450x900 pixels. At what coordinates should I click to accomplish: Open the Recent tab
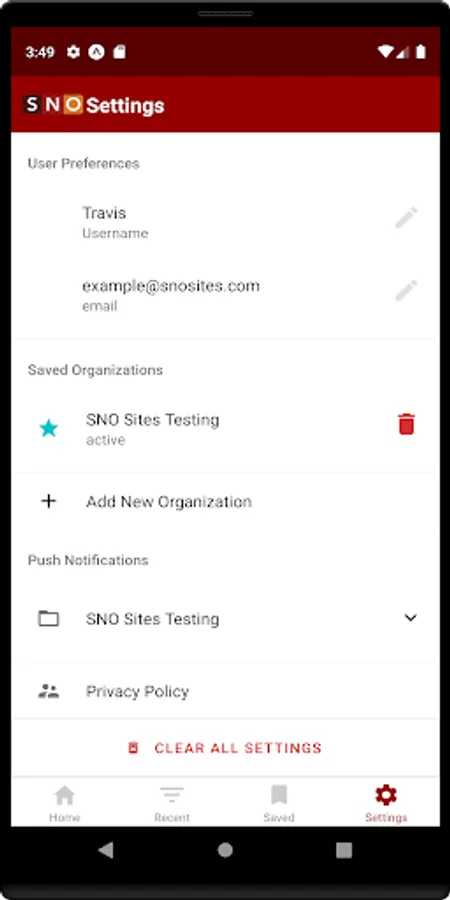(172, 804)
